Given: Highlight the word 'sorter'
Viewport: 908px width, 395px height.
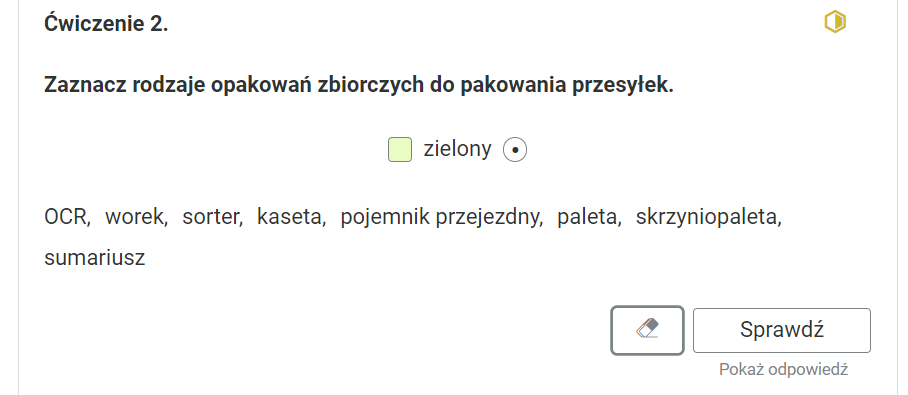Looking at the screenshot, I should click(x=211, y=217).
